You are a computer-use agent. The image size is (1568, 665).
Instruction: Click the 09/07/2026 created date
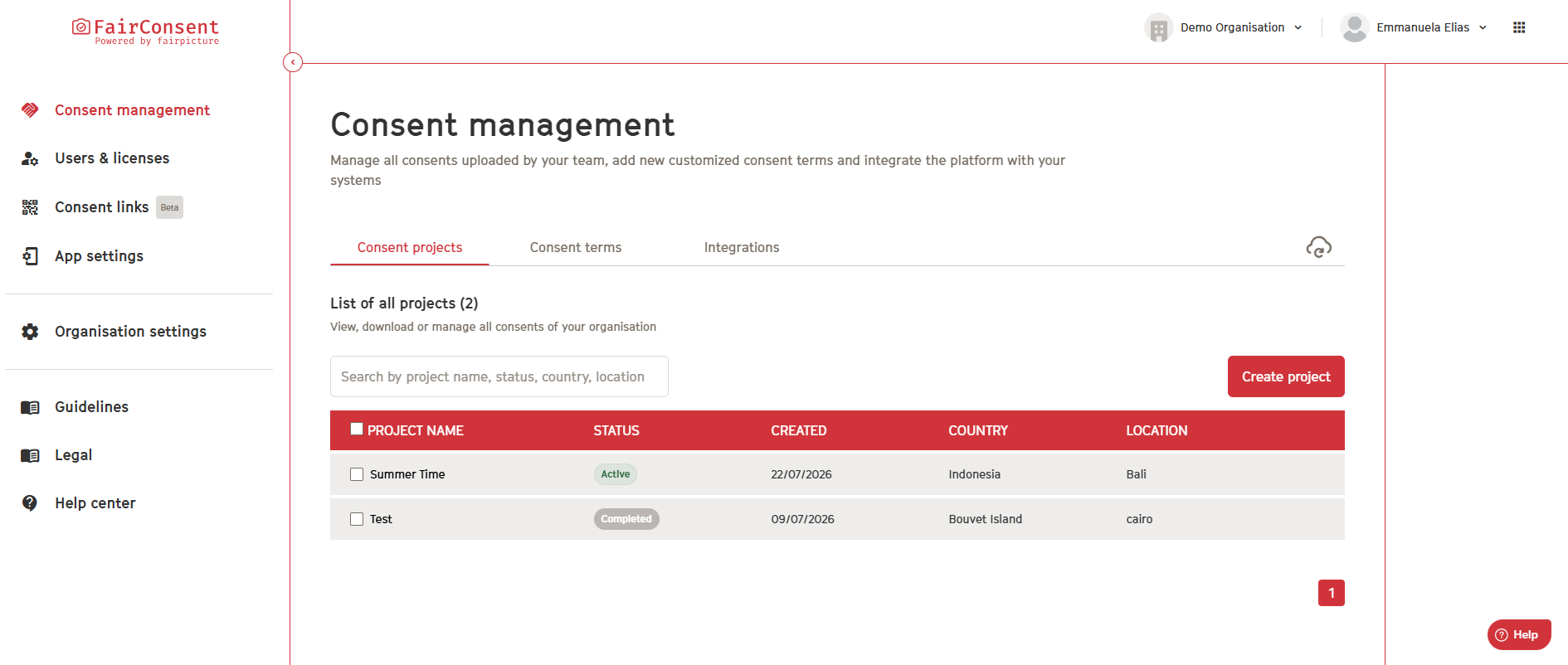[802, 519]
